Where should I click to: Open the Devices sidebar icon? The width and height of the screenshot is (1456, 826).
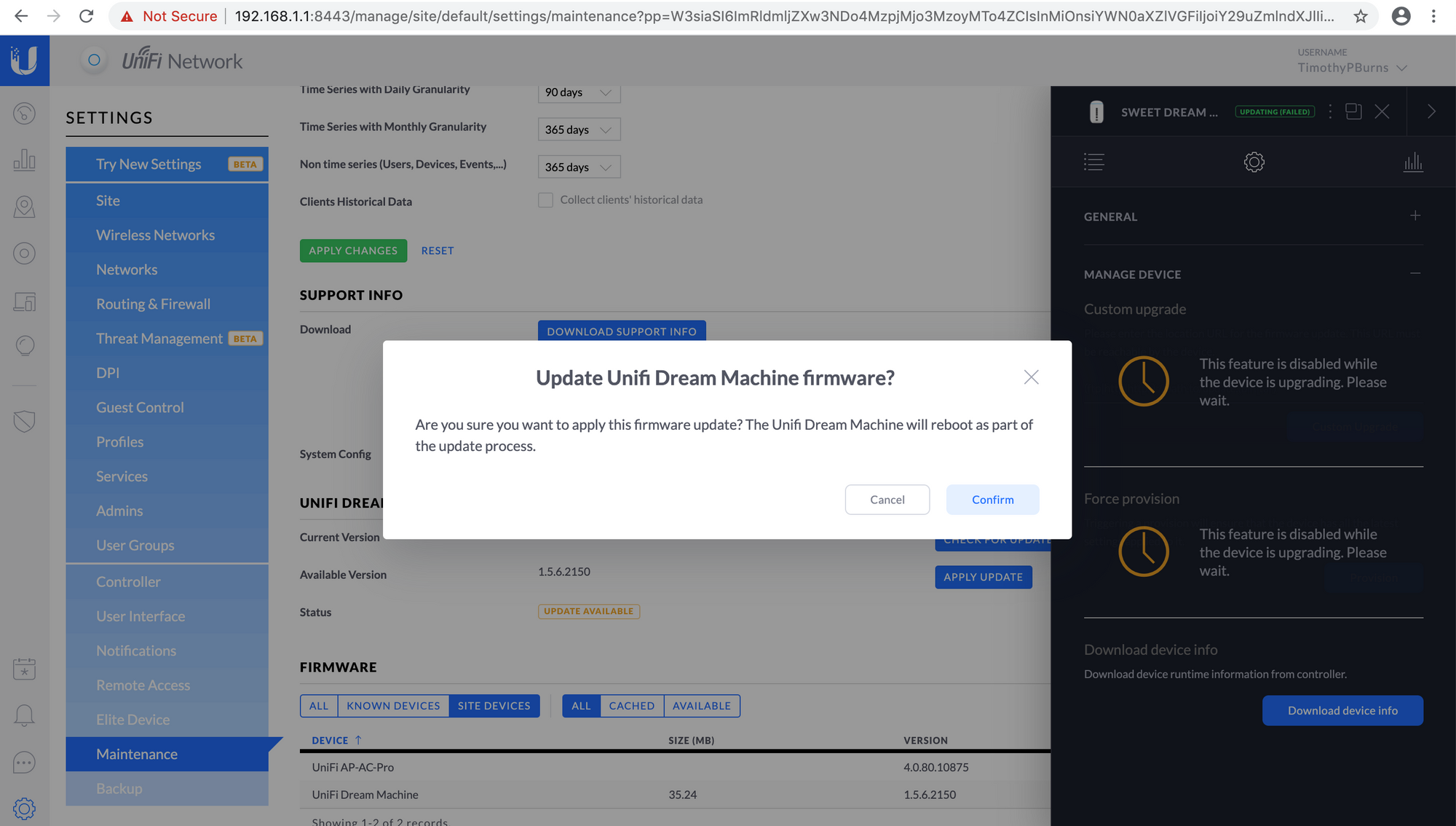pos(24,253)
